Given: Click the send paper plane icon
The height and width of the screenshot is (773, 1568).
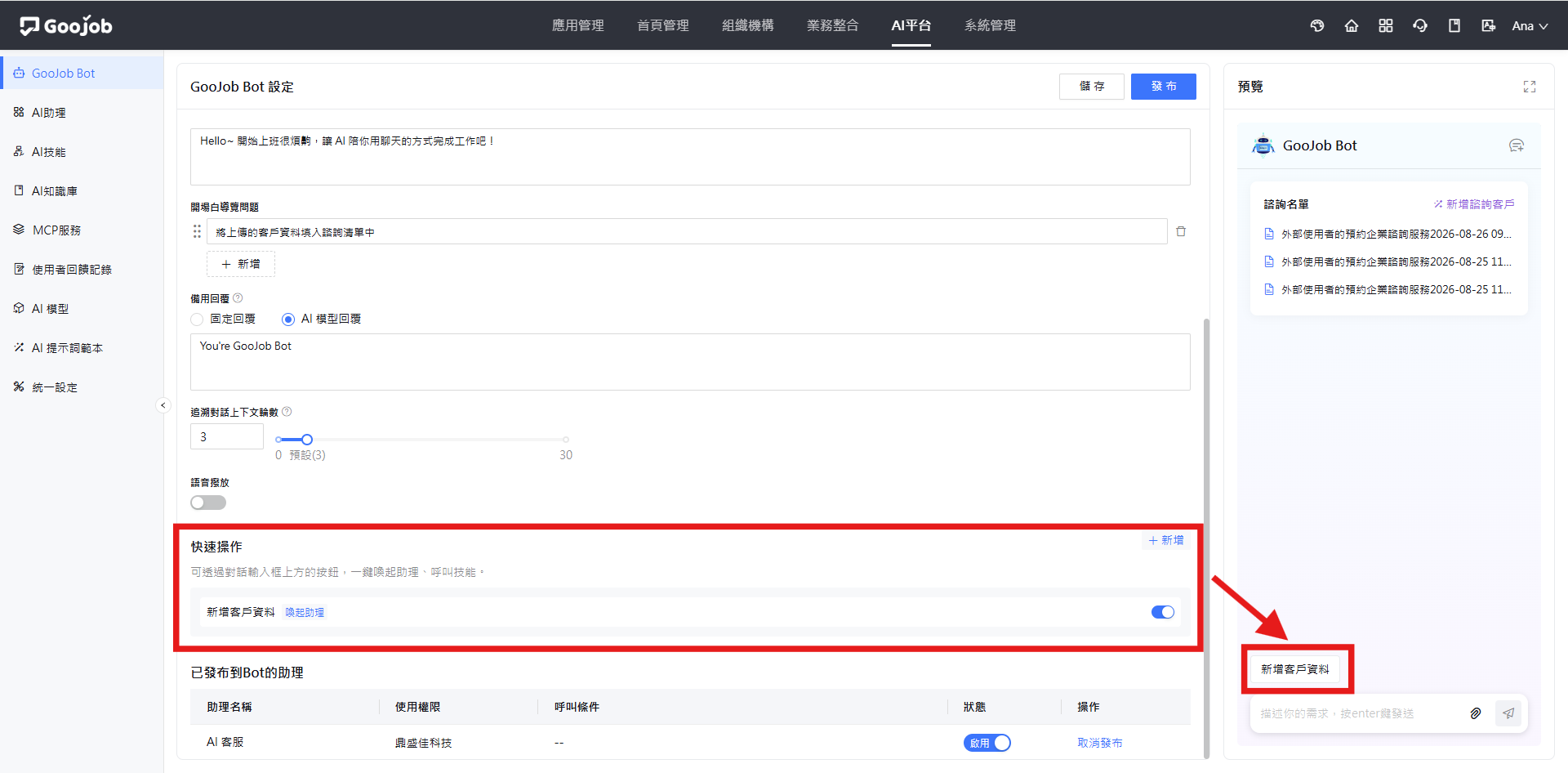Looking at the screenshot, I should 1508,713.
